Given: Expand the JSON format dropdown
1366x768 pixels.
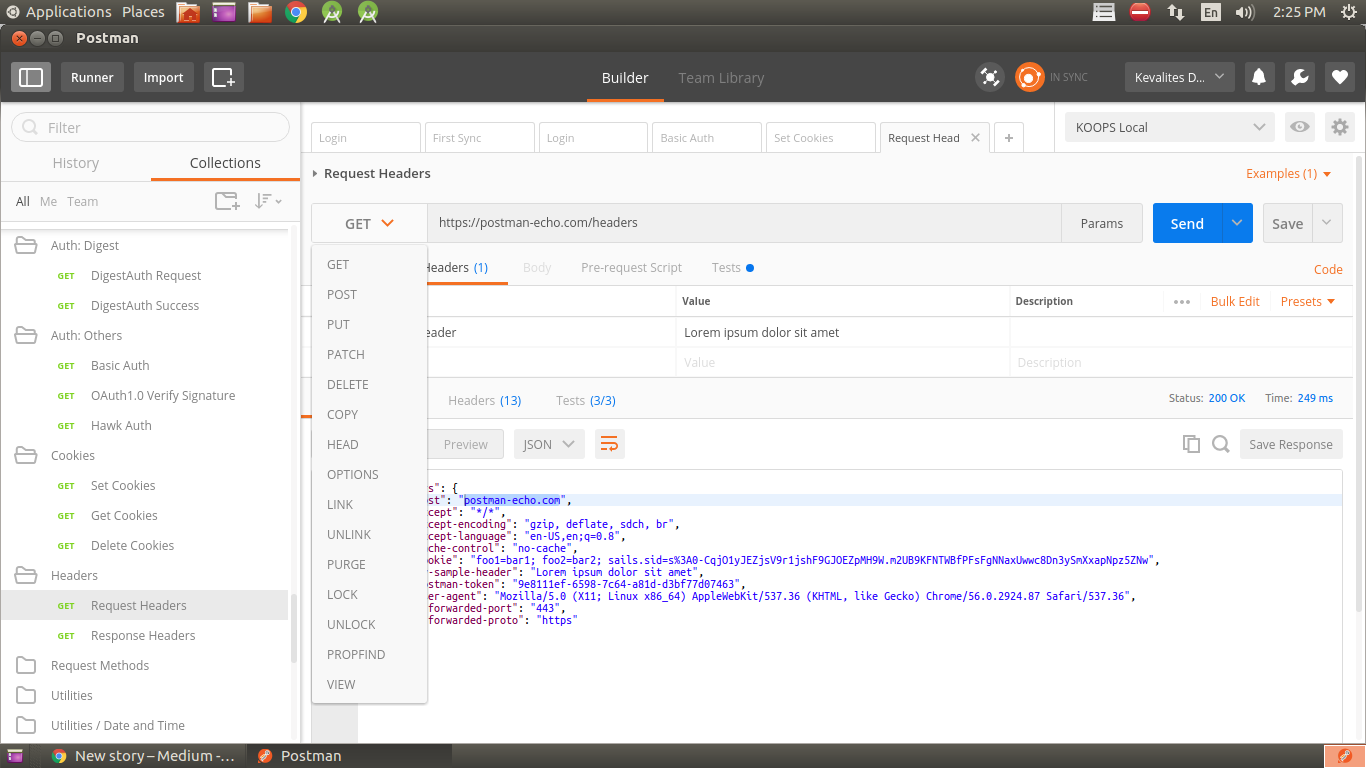Looking at the screenshot, I should (549, 444).
